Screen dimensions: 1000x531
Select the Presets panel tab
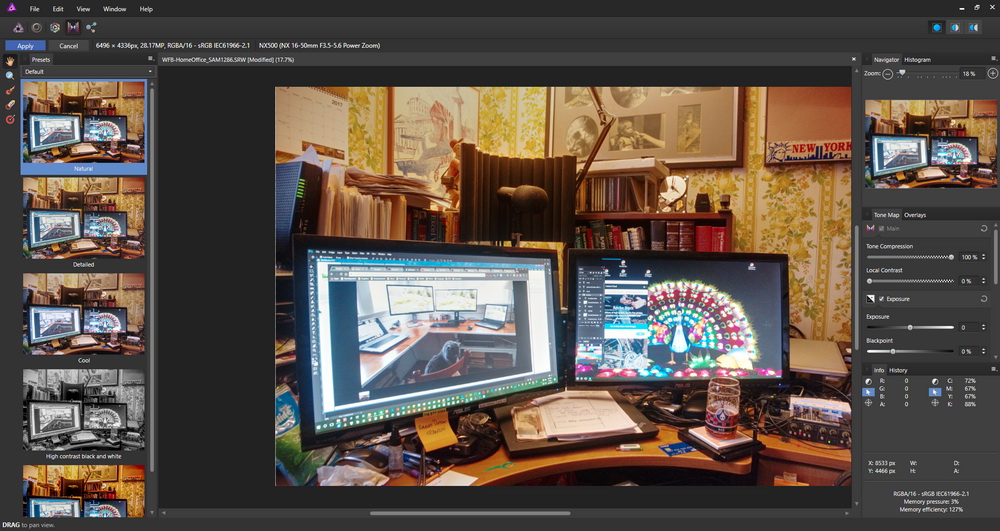coord(40,59)
